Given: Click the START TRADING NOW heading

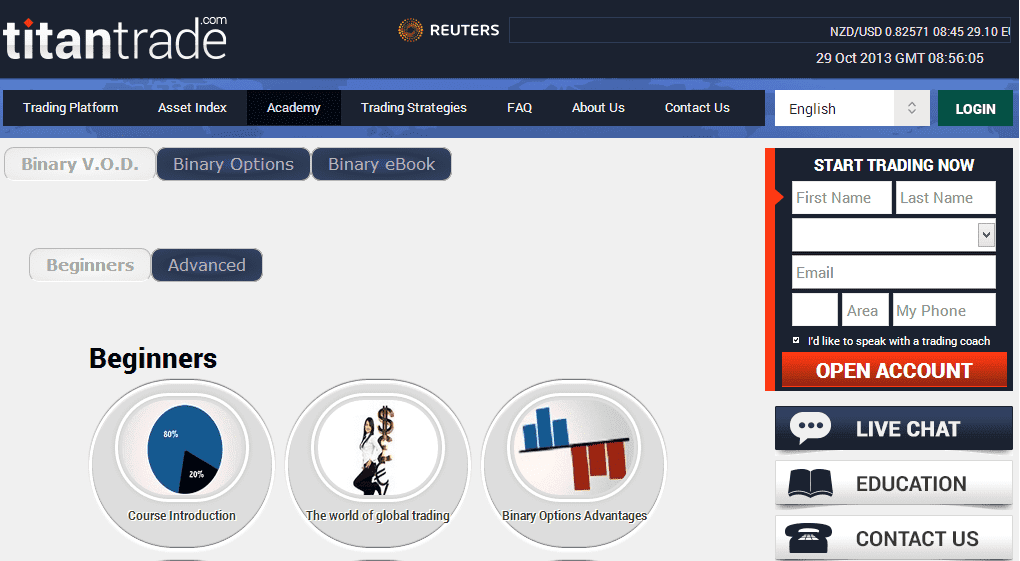Looking at the screenshot, I should point(894,165).
